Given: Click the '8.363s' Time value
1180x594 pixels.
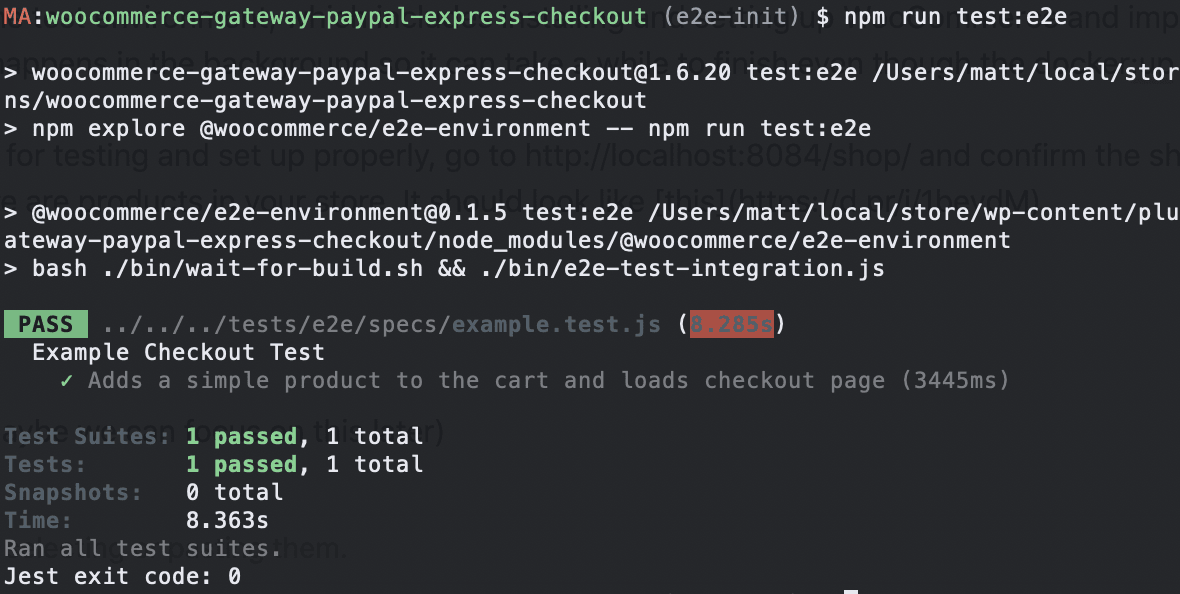Looking at the screenshot, I should coord(227,520).
